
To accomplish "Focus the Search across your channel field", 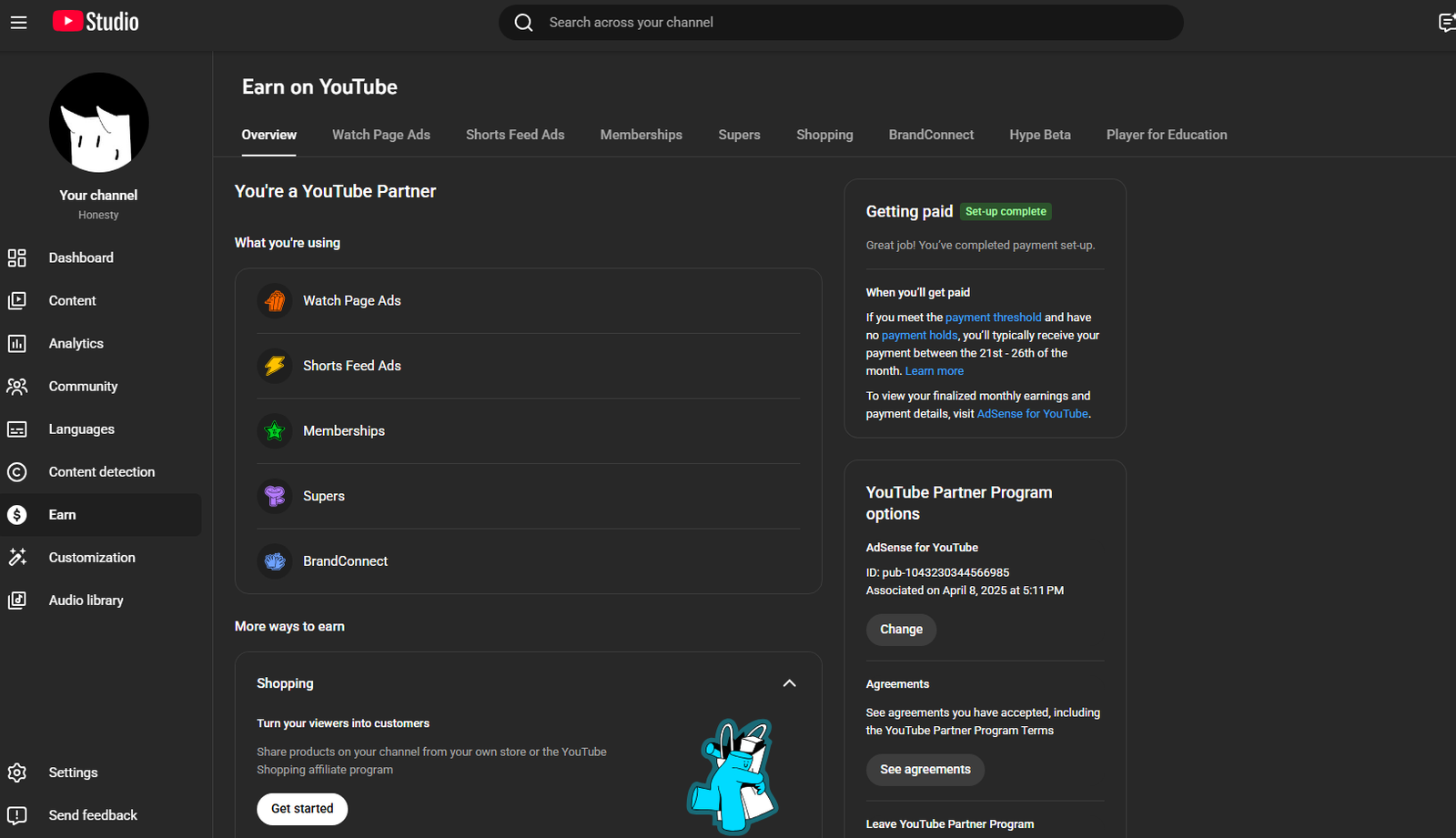I will pos(841,23).
